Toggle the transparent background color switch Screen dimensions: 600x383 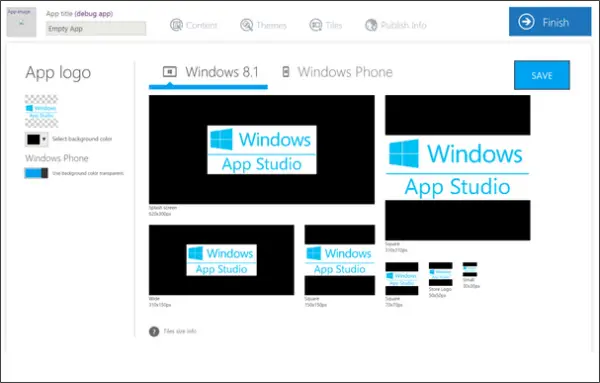pyautogui.click(x=36, y=173)
